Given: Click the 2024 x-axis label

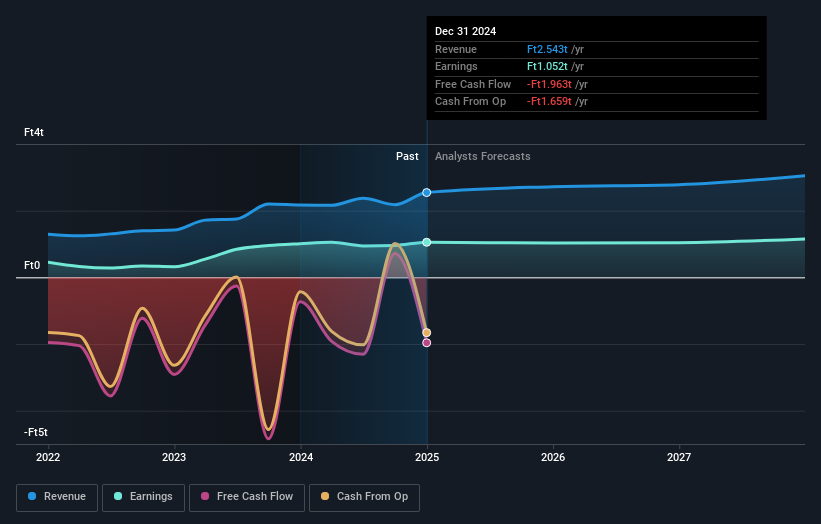Looking at the screenshot, I should coord(301,458).
